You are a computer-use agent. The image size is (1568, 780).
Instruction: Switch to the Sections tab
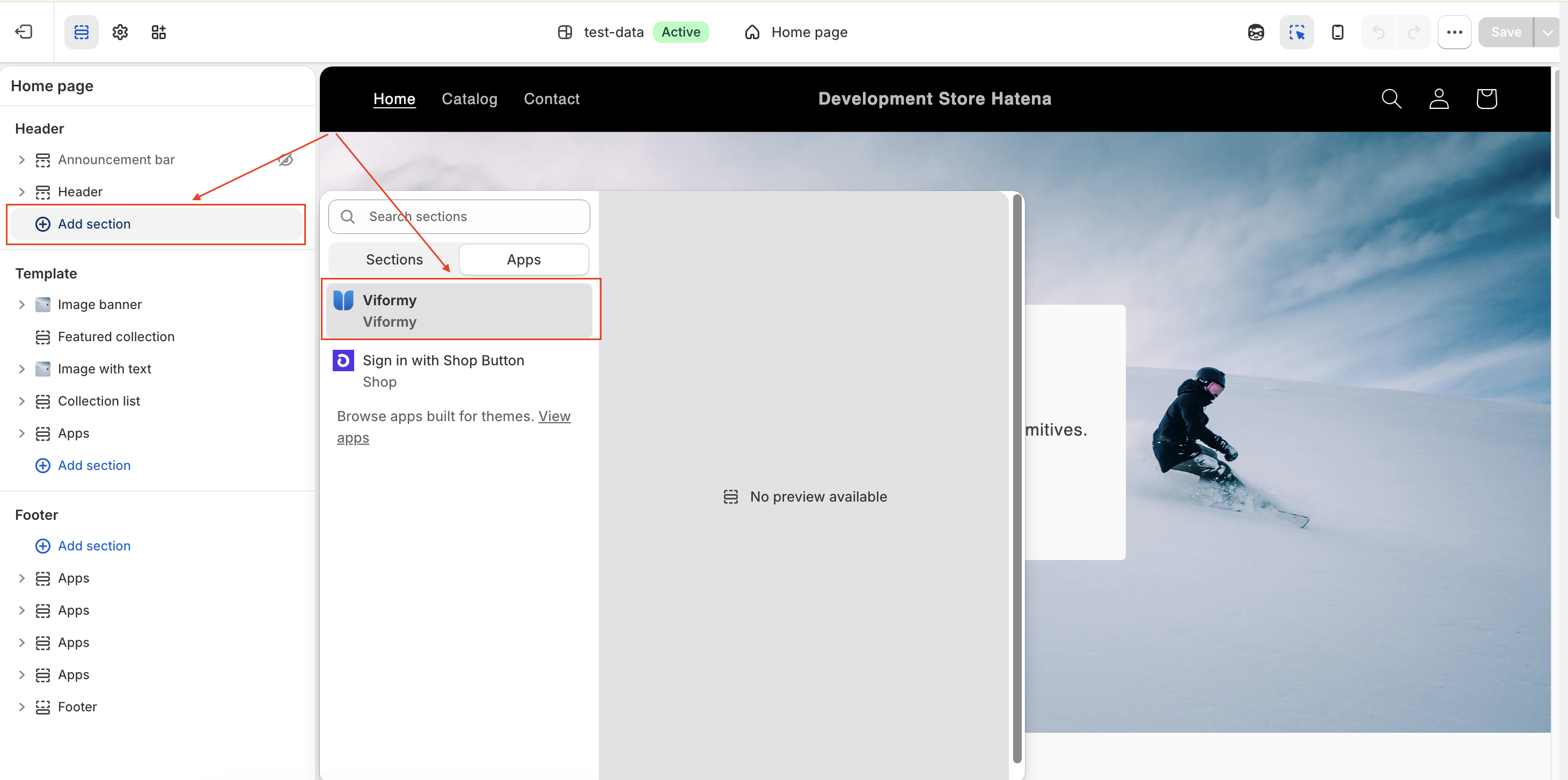[x=394, y=259]
